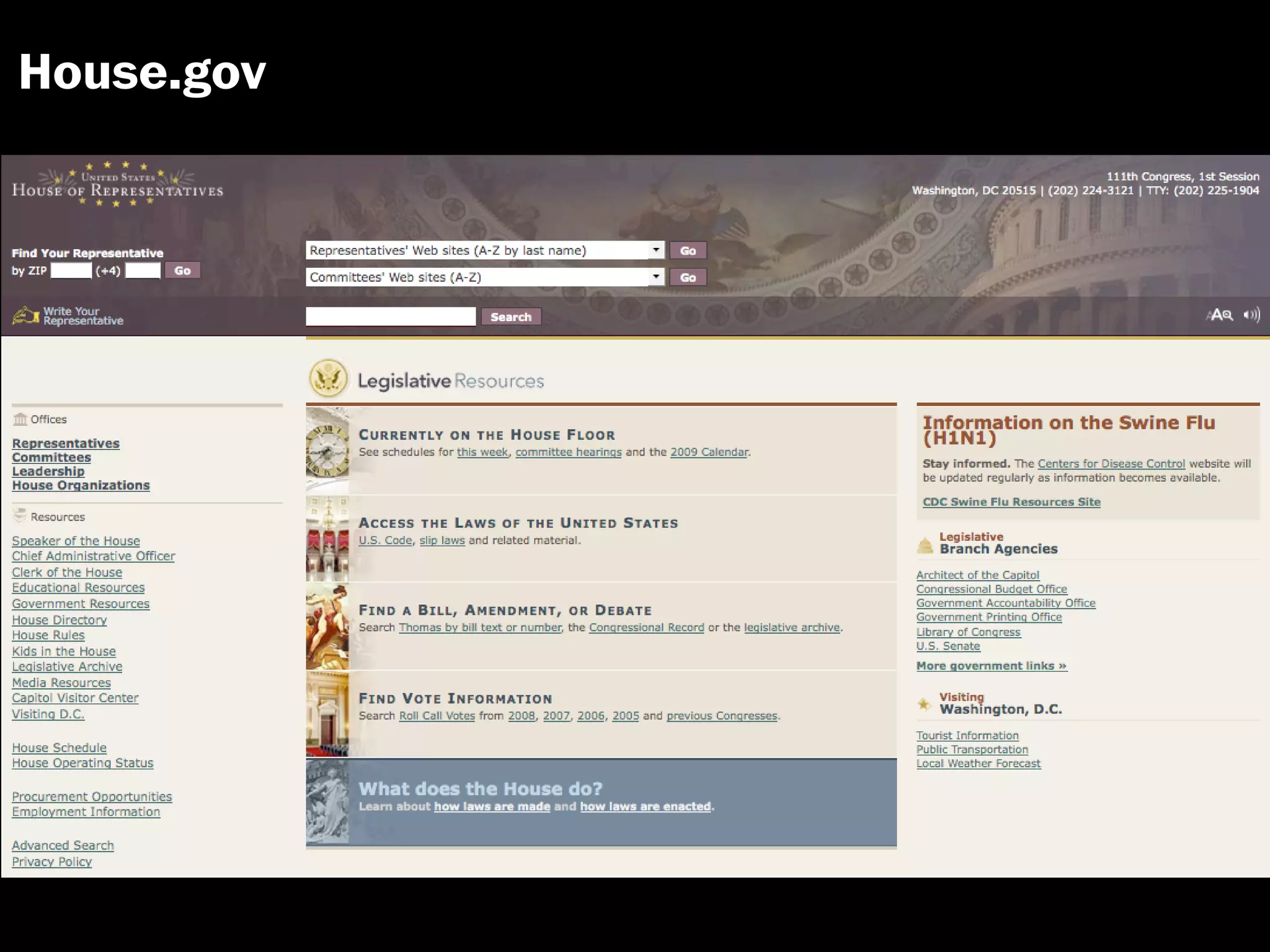Click Go button for ZIP lookup
Screen dimensions: 1270x952
(x=182, y=270)
